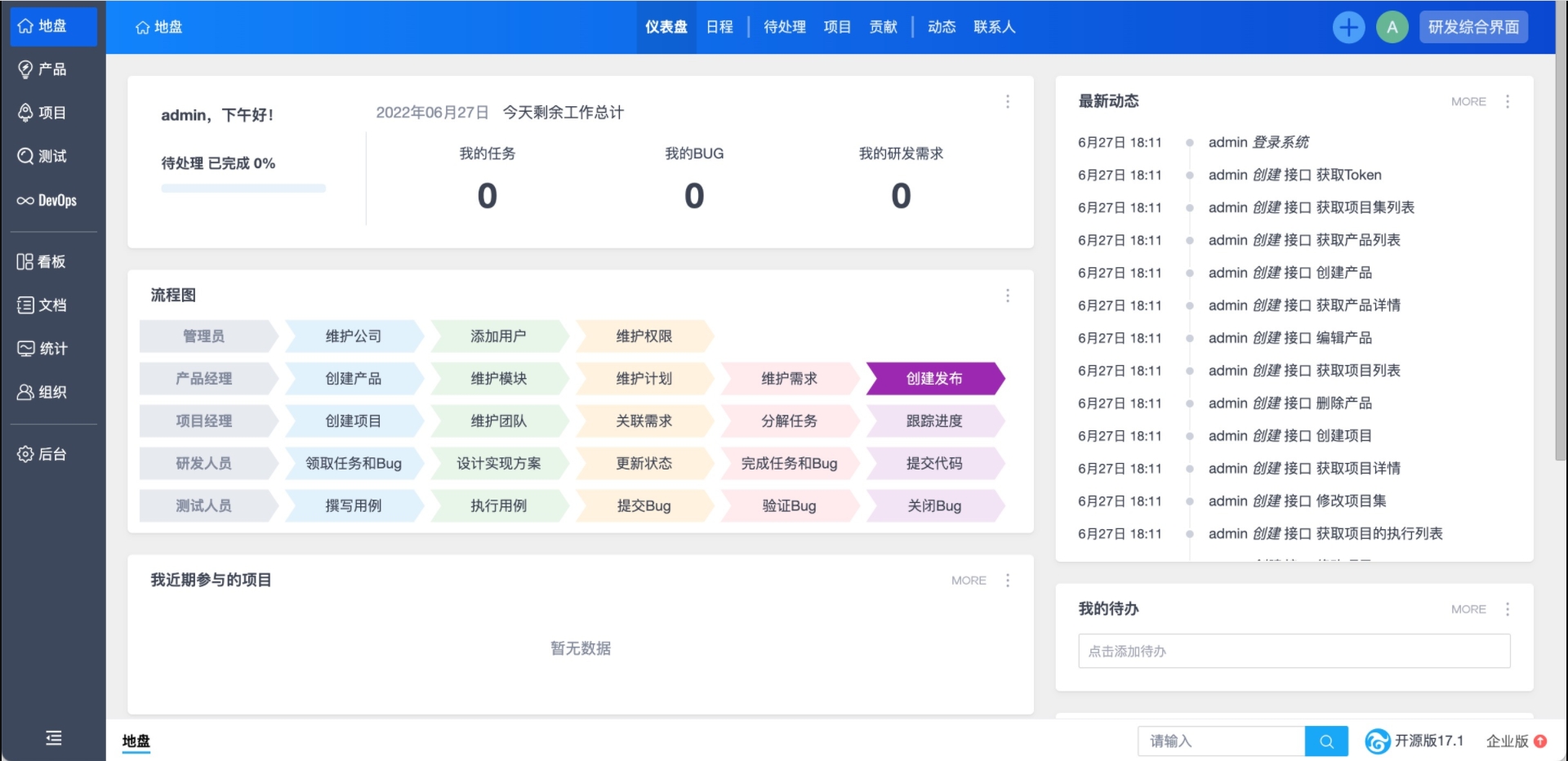Image resolution: width=1568 pixels, height=761 pixels.
Task: Click the 我的研发需求 count
Action: (x=901, y=196)
